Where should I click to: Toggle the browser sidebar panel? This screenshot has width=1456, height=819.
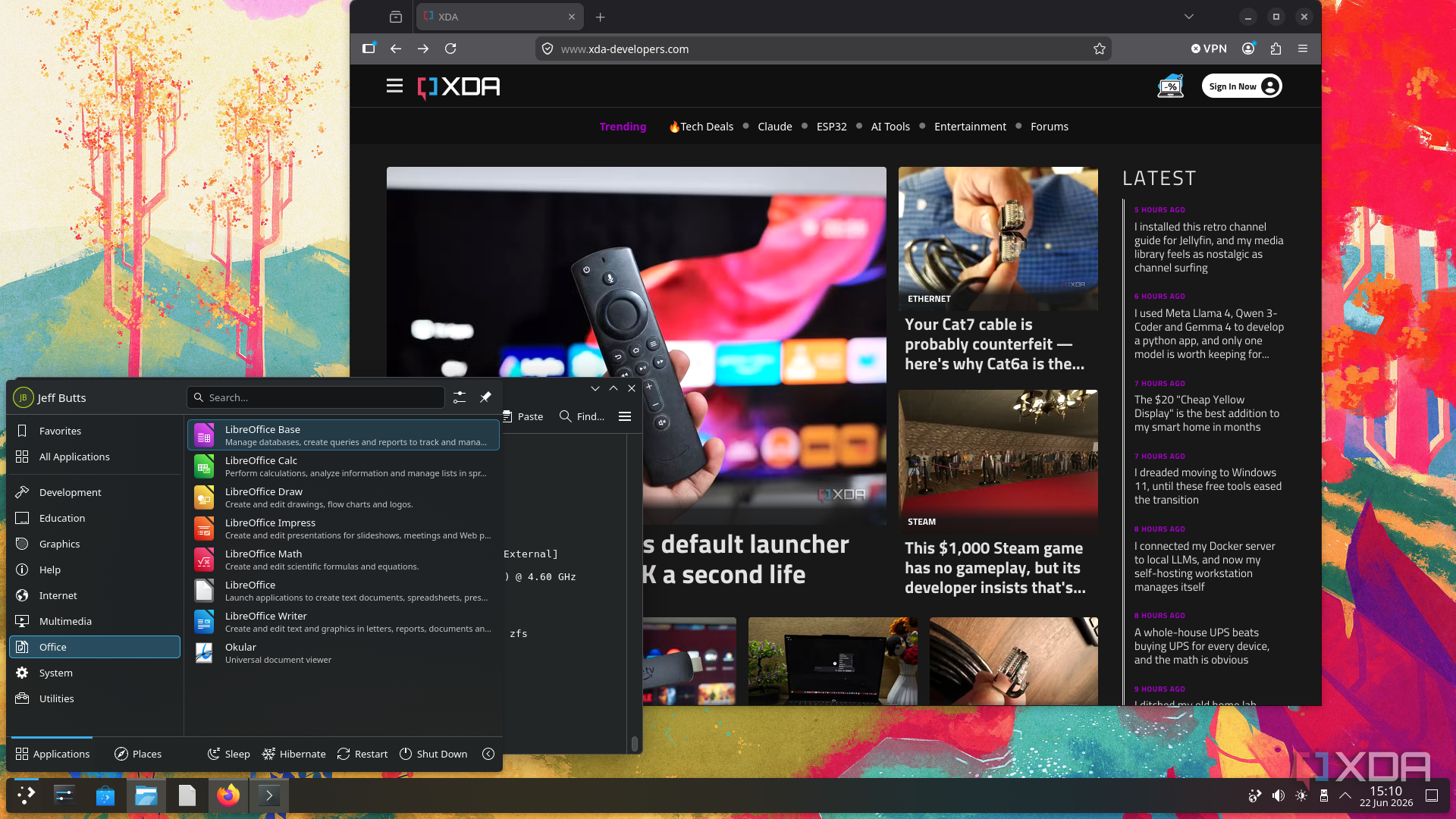[369, 49]
